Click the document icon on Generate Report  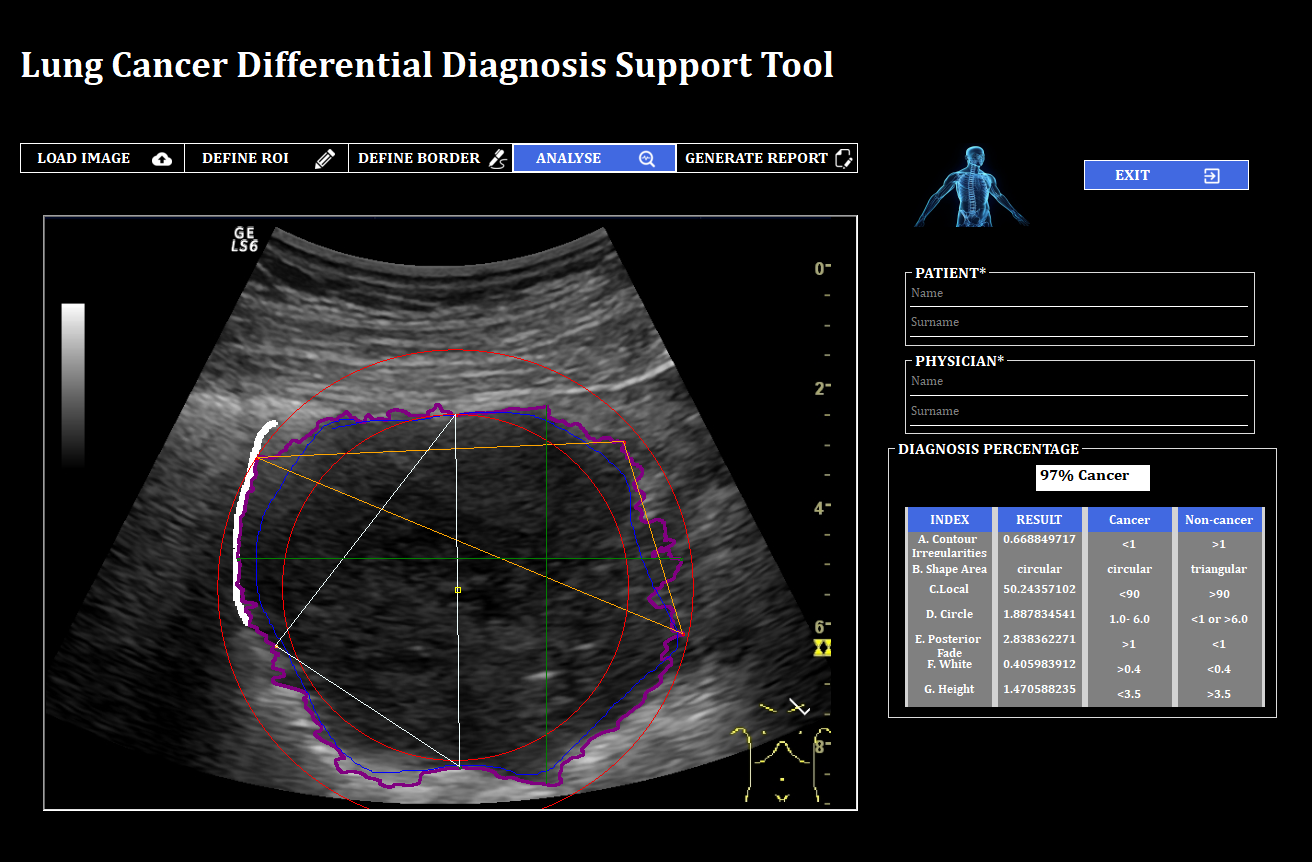click(x=843, y=159)
